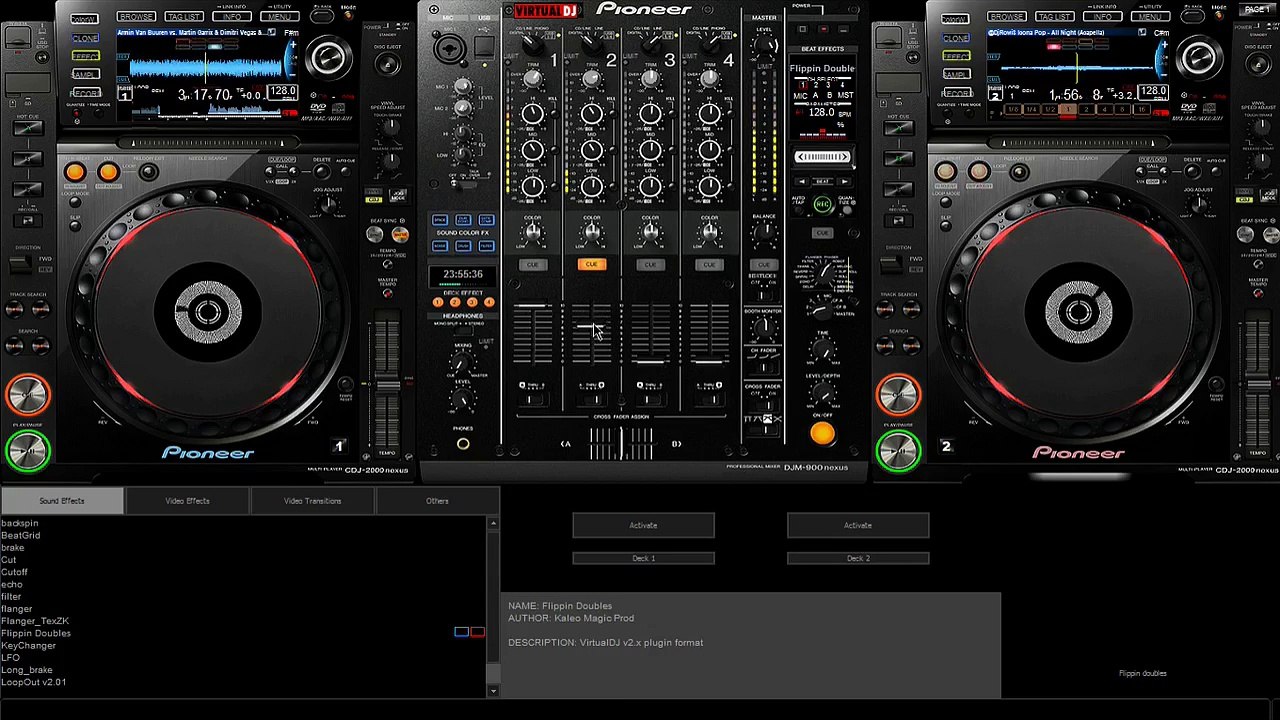1280x720 pixels.
Task: Click the channel 2 HI EQ knob
Action: tap(591, 115)
